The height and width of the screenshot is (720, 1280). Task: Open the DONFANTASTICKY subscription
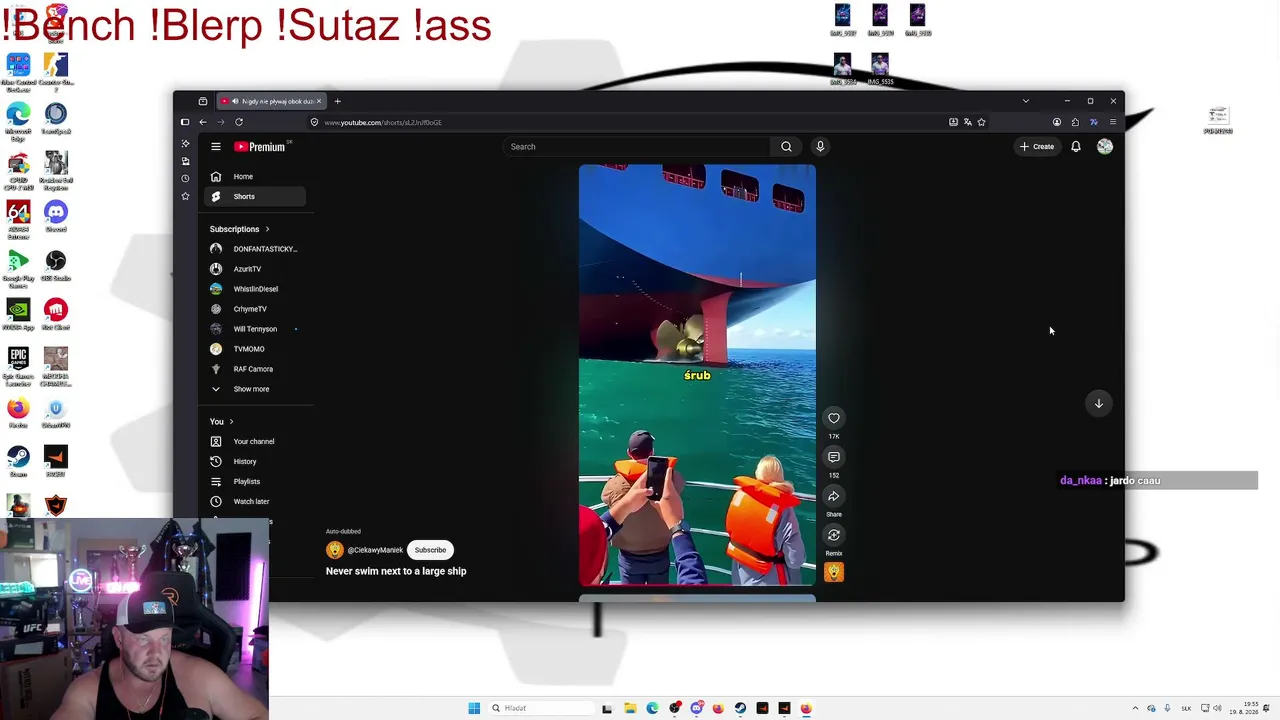tap(255, 249)
